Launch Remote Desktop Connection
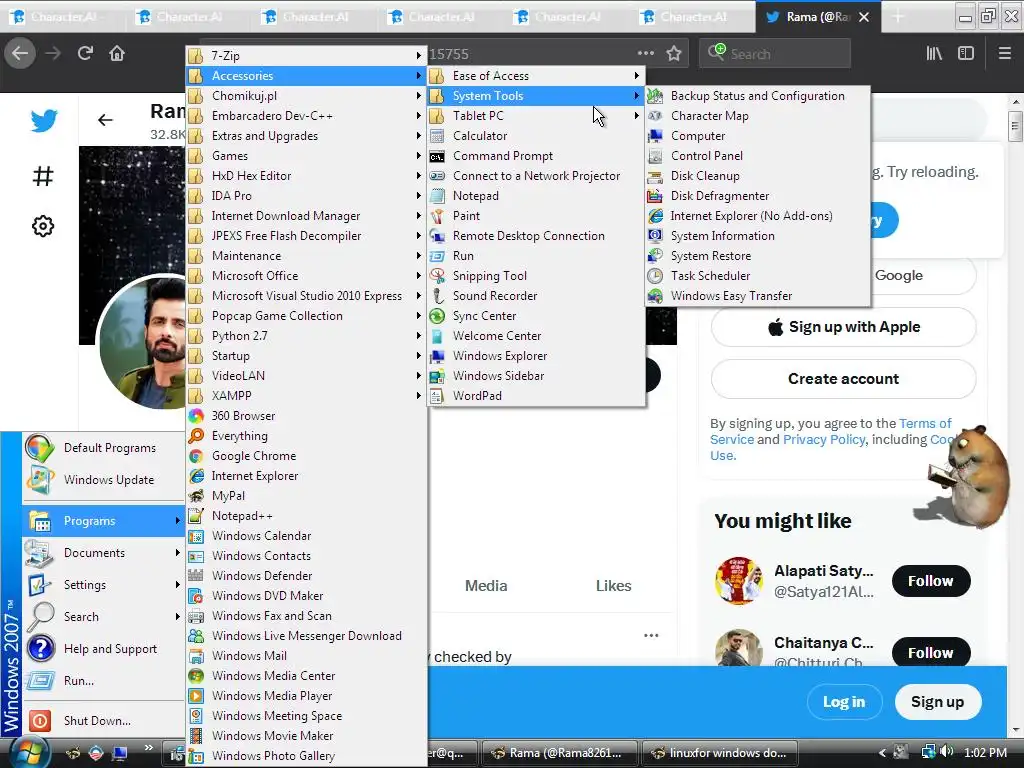 point(536,236)
